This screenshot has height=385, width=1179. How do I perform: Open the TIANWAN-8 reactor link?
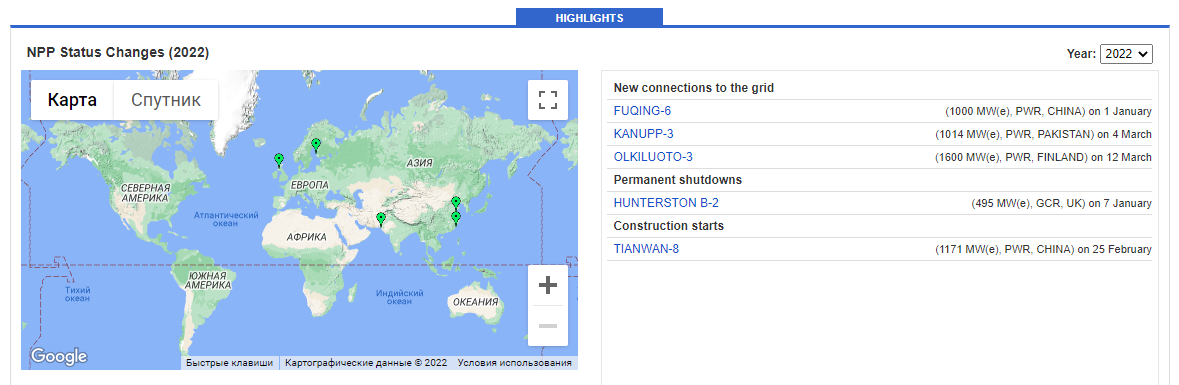646,249
